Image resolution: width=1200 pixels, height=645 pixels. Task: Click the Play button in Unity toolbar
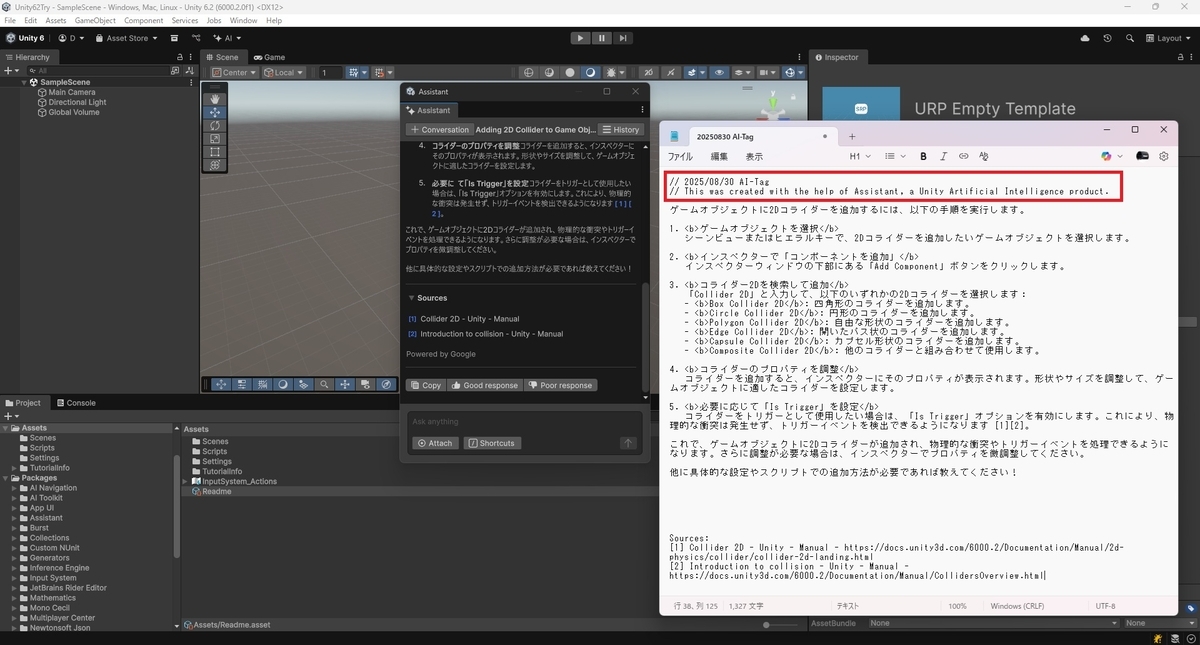(580, 38)
